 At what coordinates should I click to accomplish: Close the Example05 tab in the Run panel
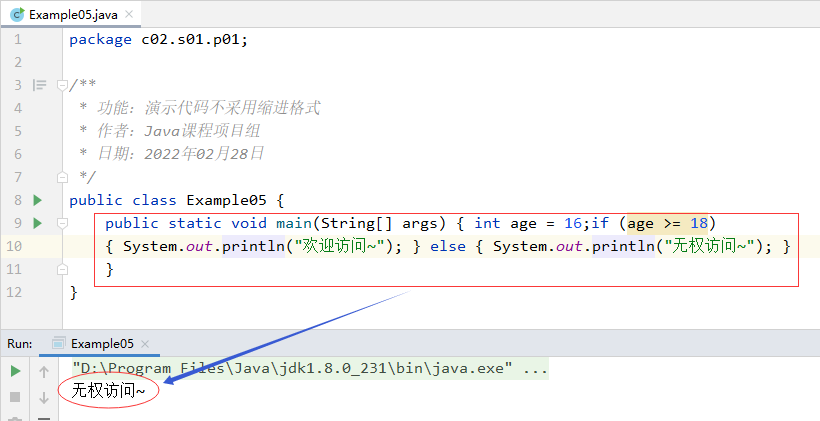click(145, 344)
